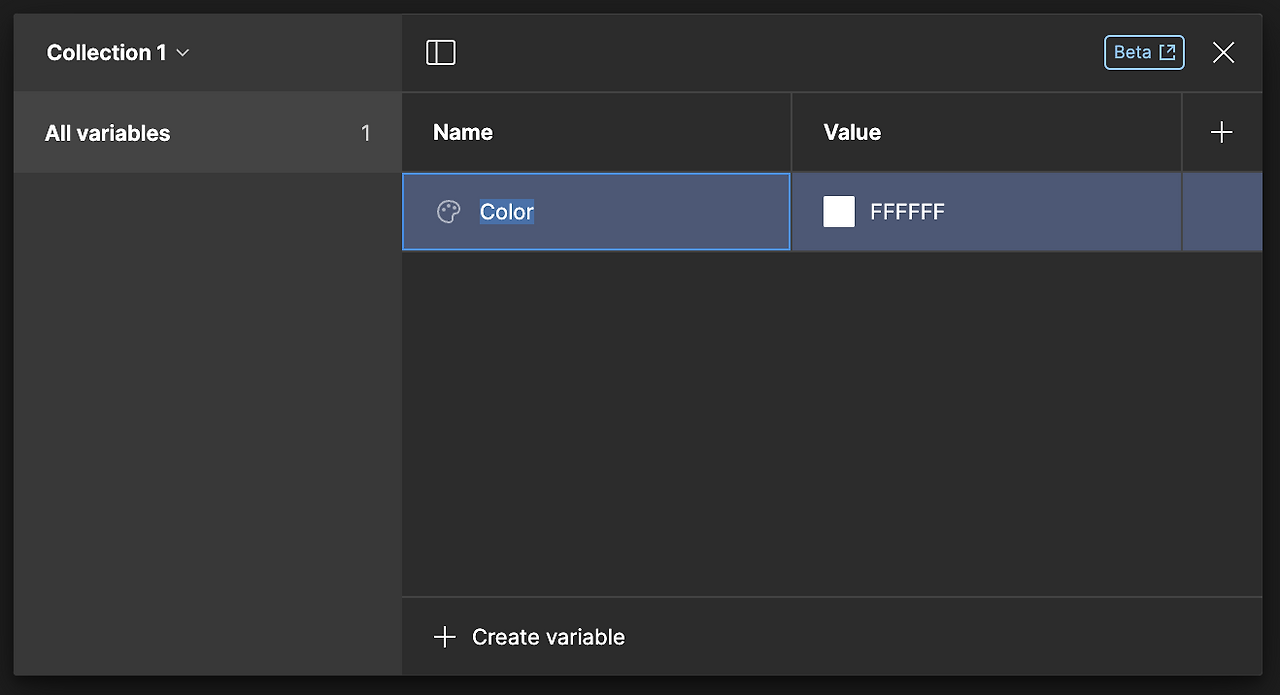Click the empty area below the variable table
Viewport: 1280px width, 695px height.
pos(830,420)
